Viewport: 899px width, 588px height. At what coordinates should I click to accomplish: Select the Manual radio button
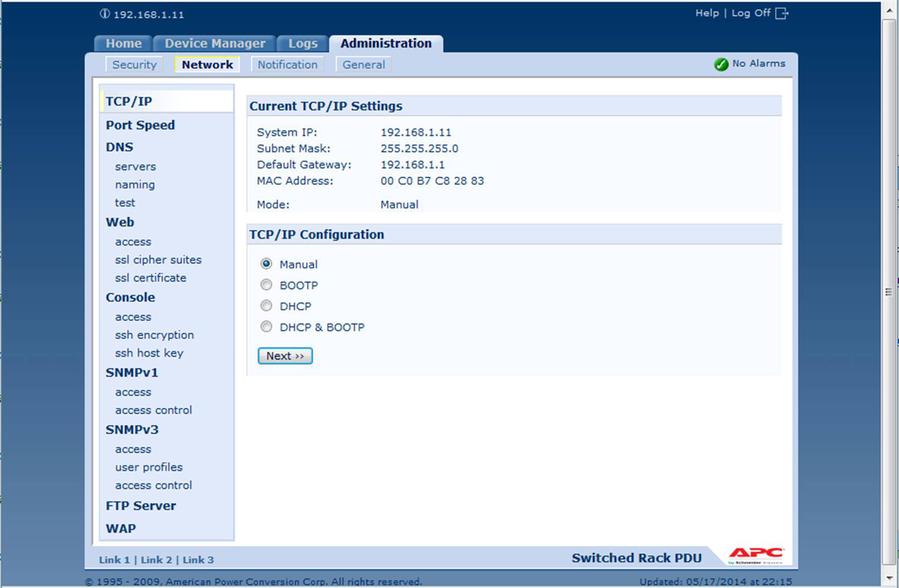tap(266, 264)
